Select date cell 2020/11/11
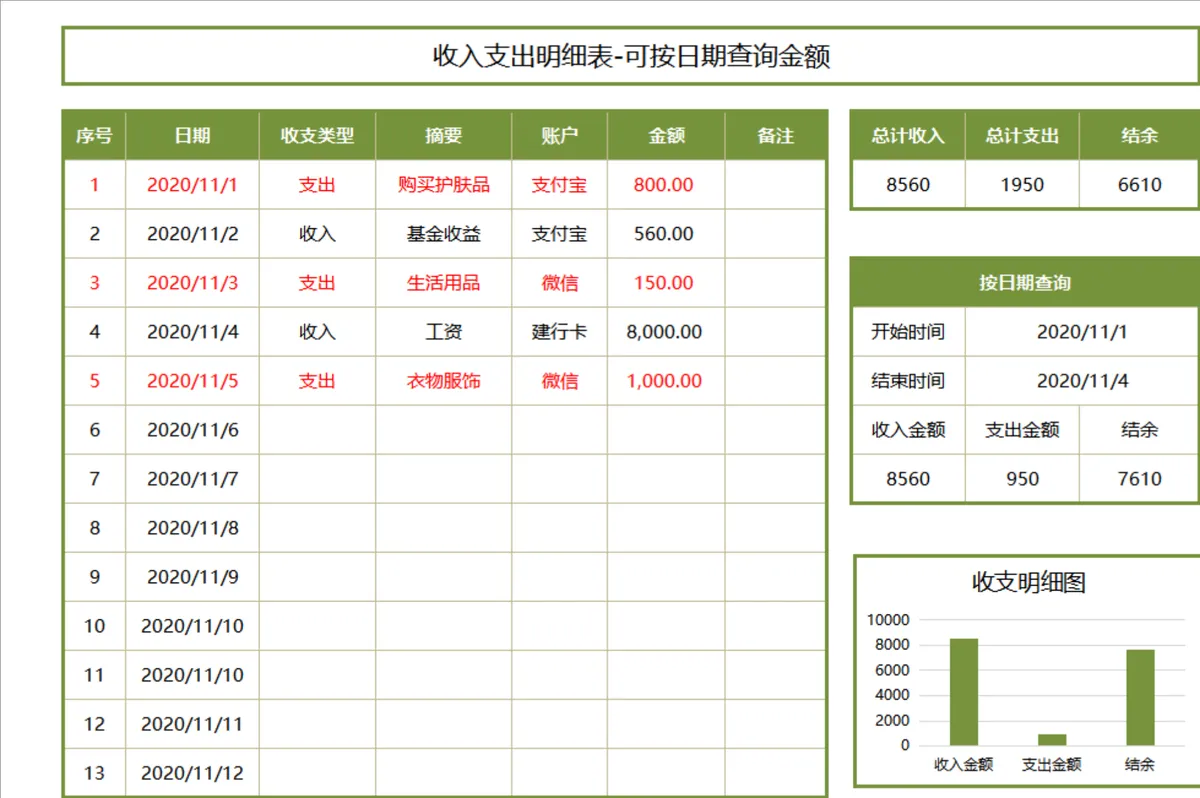This screenshot has height=798, width=1200. coord(193,724)
